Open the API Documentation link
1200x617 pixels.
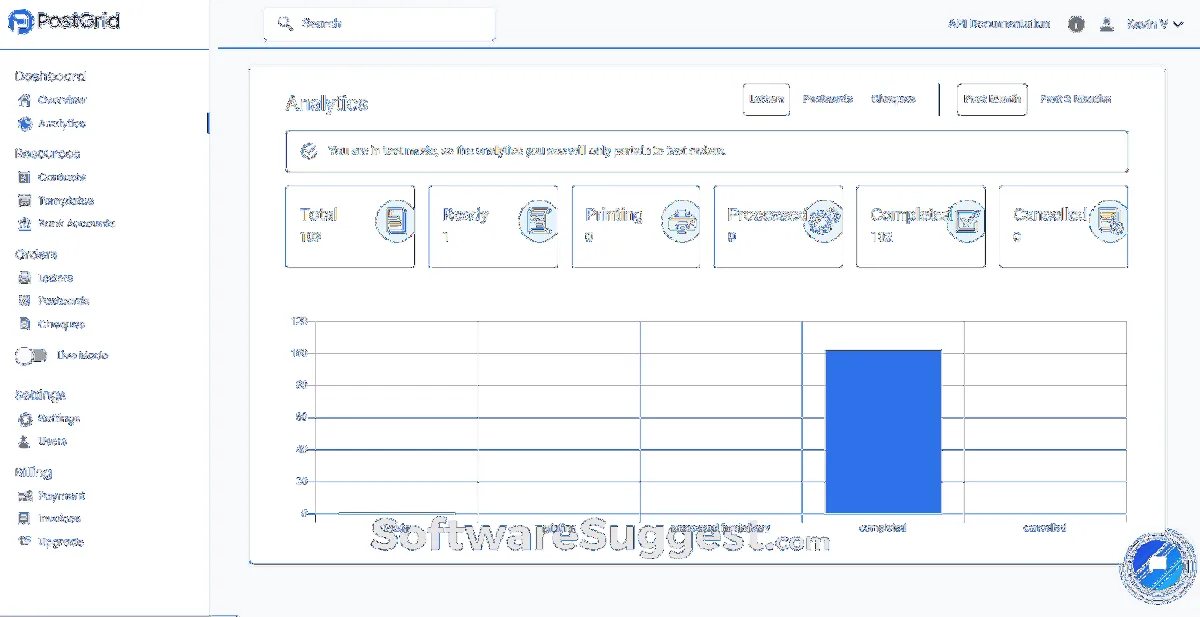tap(998, 24)
